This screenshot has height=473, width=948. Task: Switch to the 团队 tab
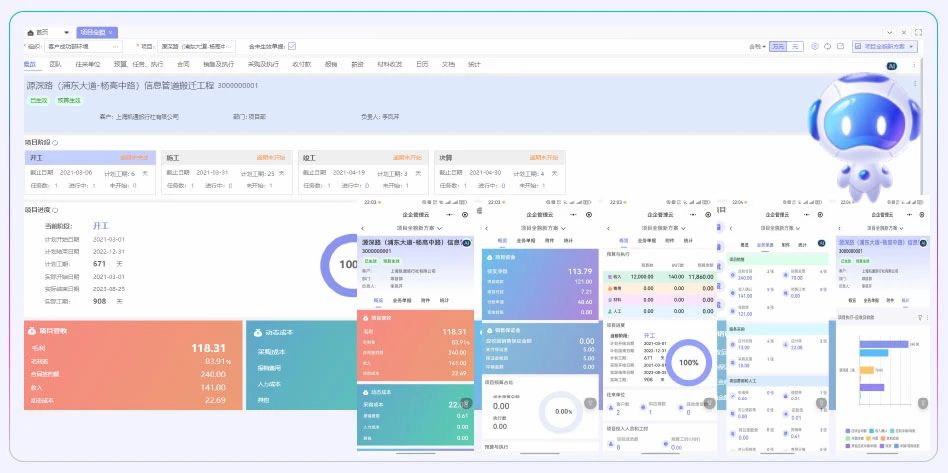coord(56,64)
